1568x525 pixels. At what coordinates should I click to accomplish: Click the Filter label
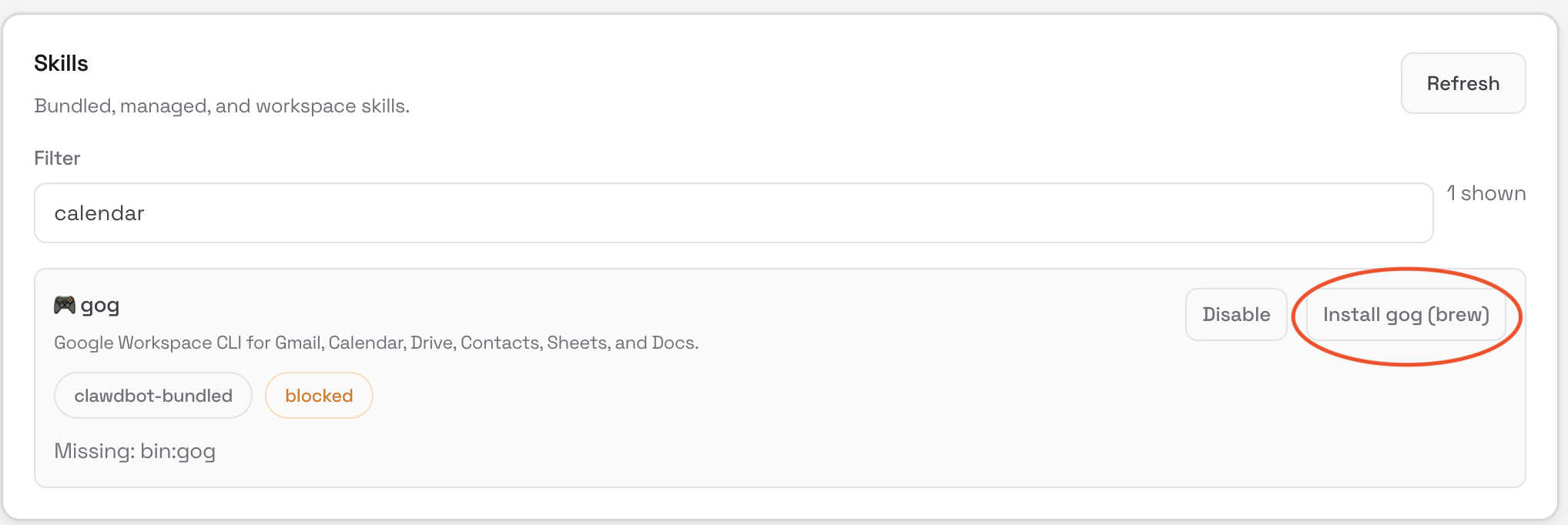[57, 158]
